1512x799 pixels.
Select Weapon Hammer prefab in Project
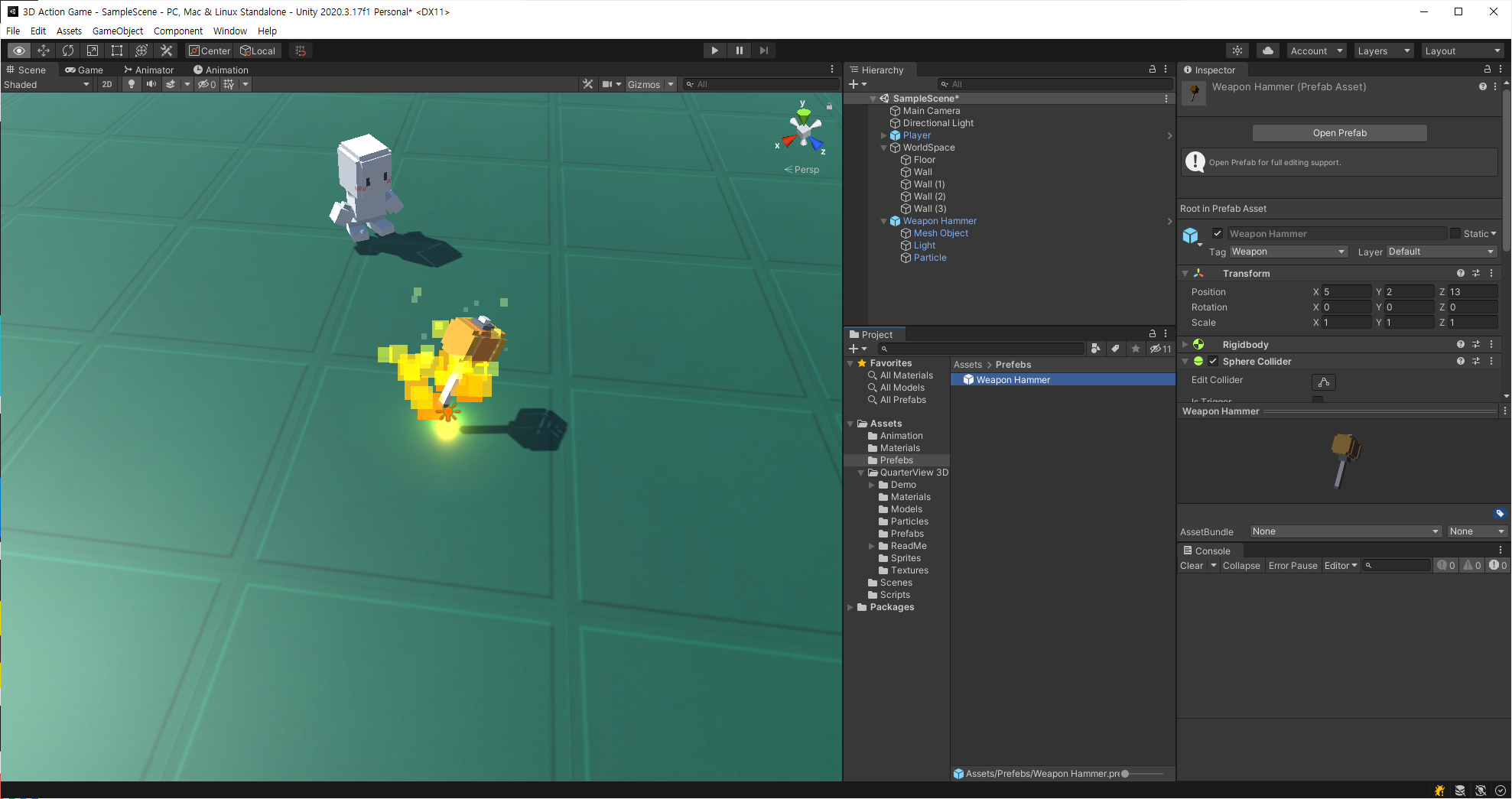[x=1063, y=380]
